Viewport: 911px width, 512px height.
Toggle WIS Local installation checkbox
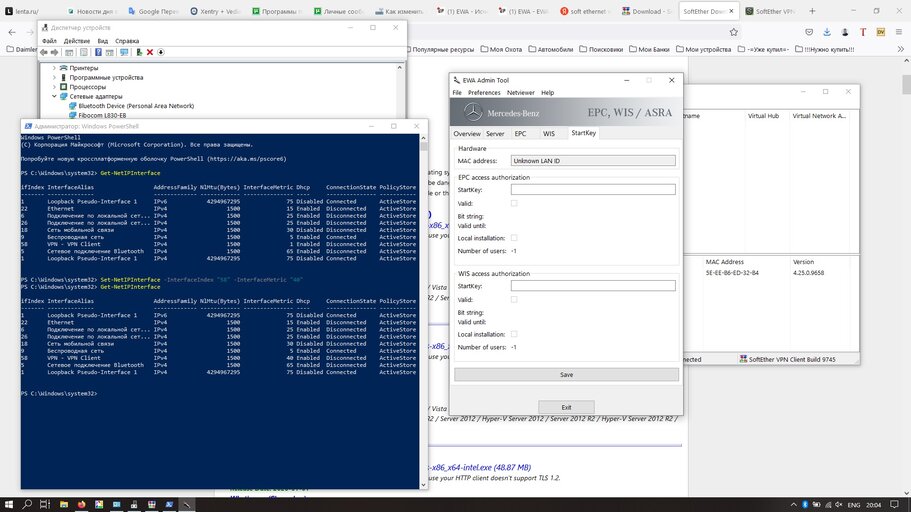click(515, 334)
